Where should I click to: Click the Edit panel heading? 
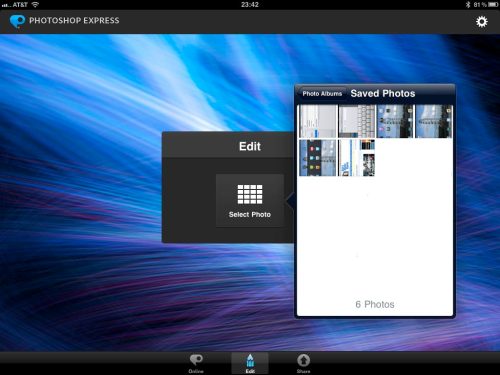(250, 146)
